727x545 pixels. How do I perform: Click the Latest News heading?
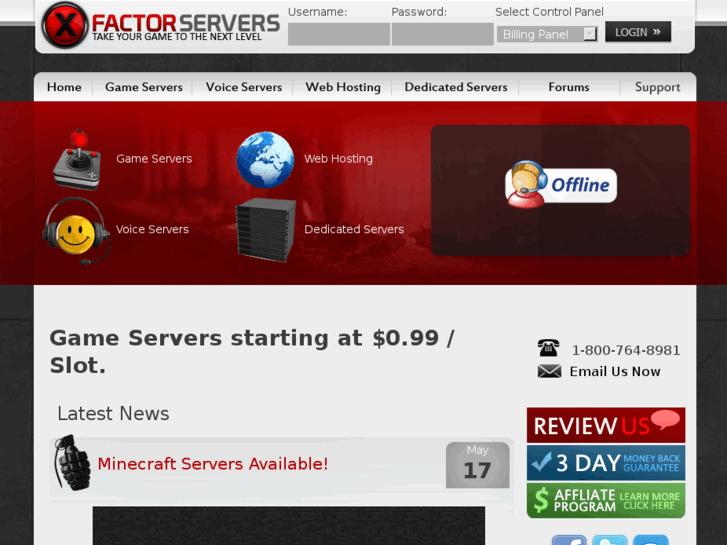click(113, 413)
